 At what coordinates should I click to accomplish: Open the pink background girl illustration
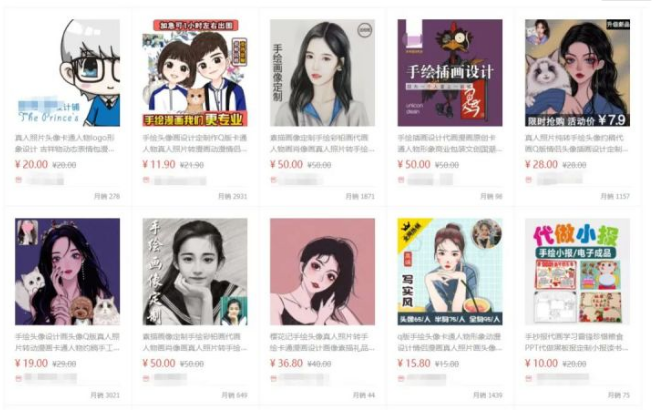click(x=322, y=271)
